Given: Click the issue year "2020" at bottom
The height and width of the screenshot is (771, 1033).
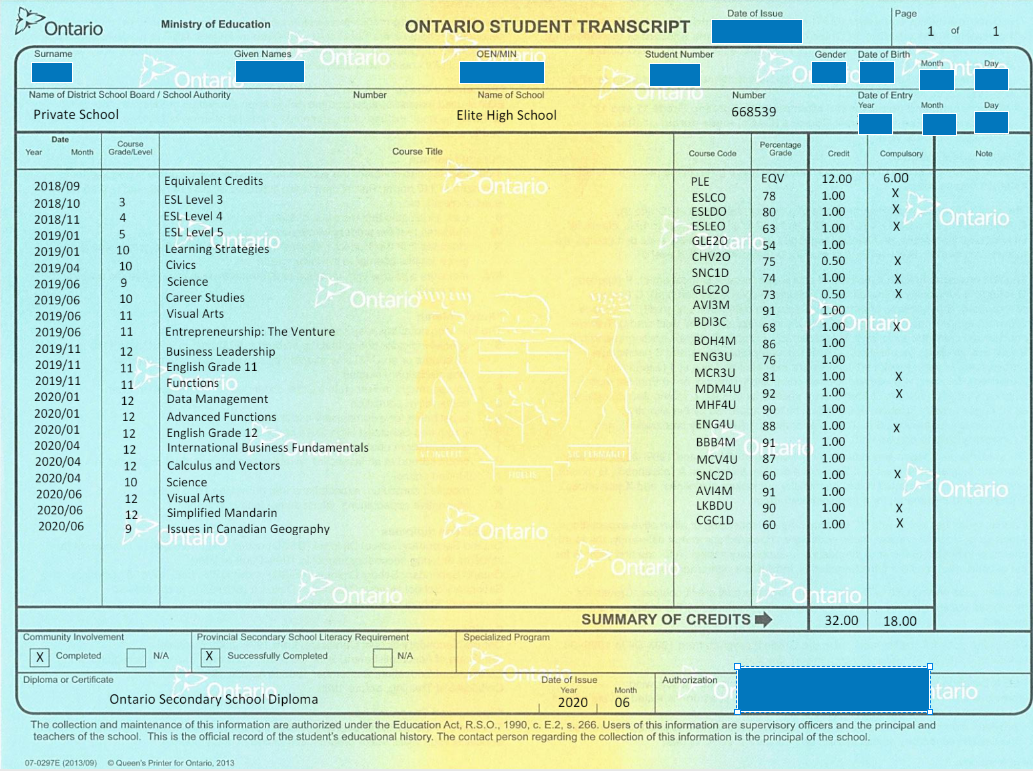Looking at the screenshot, I should pyautogui.click(x=572, y=702).
